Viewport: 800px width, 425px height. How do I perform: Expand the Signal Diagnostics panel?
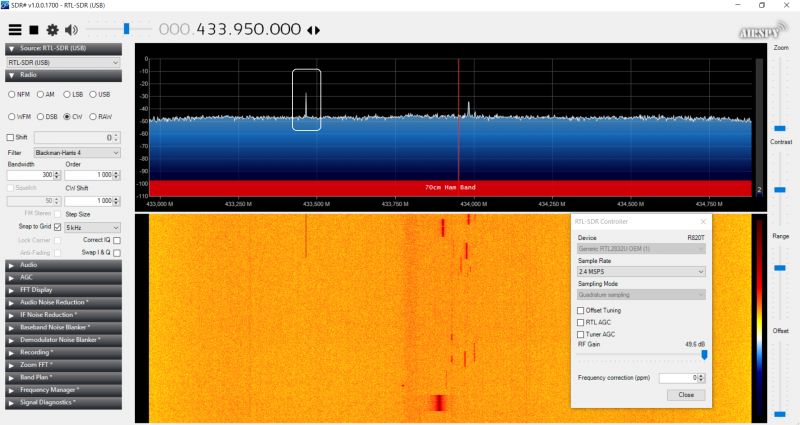click(x=63, y=403)
